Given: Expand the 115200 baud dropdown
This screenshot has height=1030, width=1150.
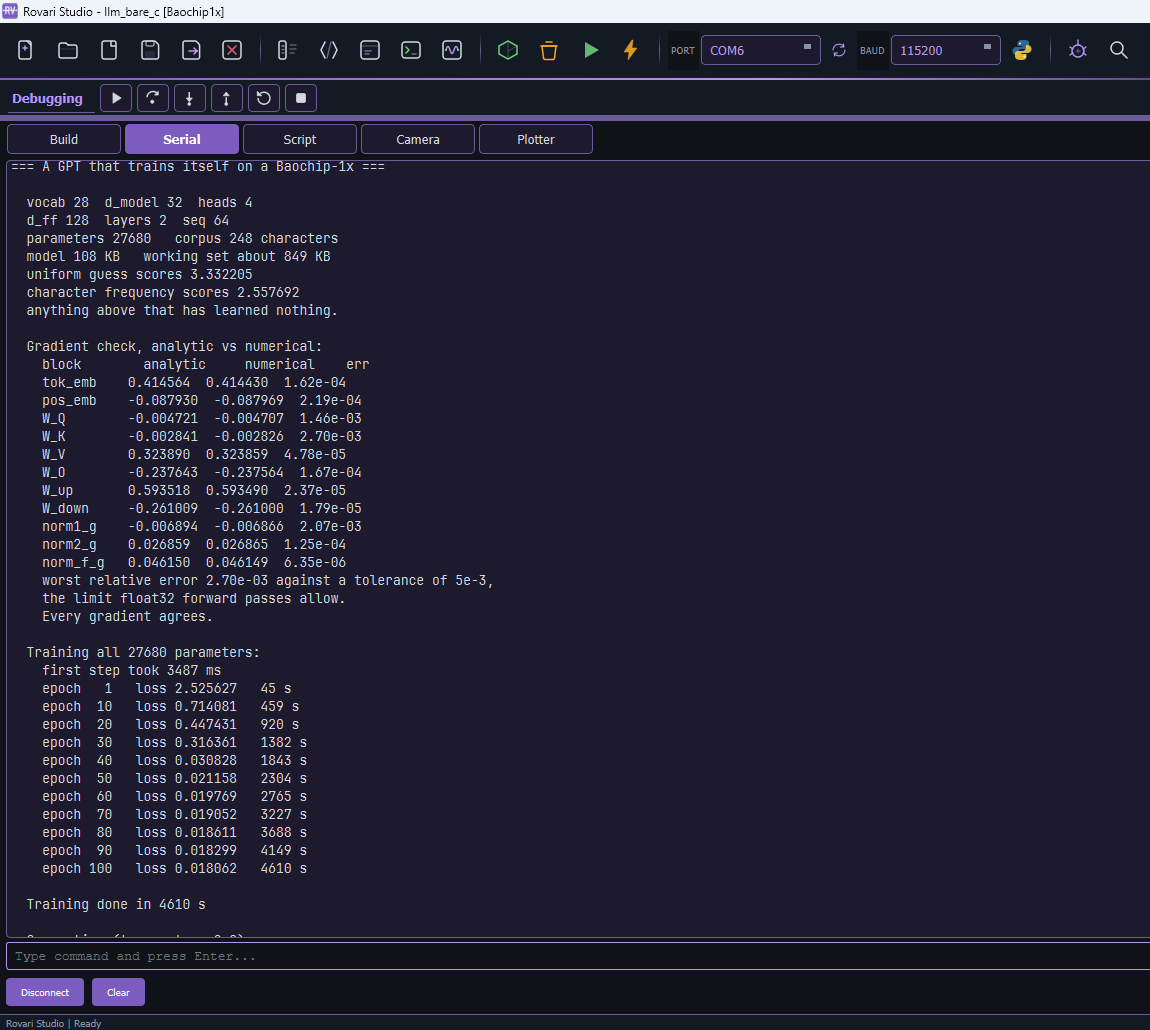Looking at the screenshot, I should pyautogui.click(x=945, y=50).
